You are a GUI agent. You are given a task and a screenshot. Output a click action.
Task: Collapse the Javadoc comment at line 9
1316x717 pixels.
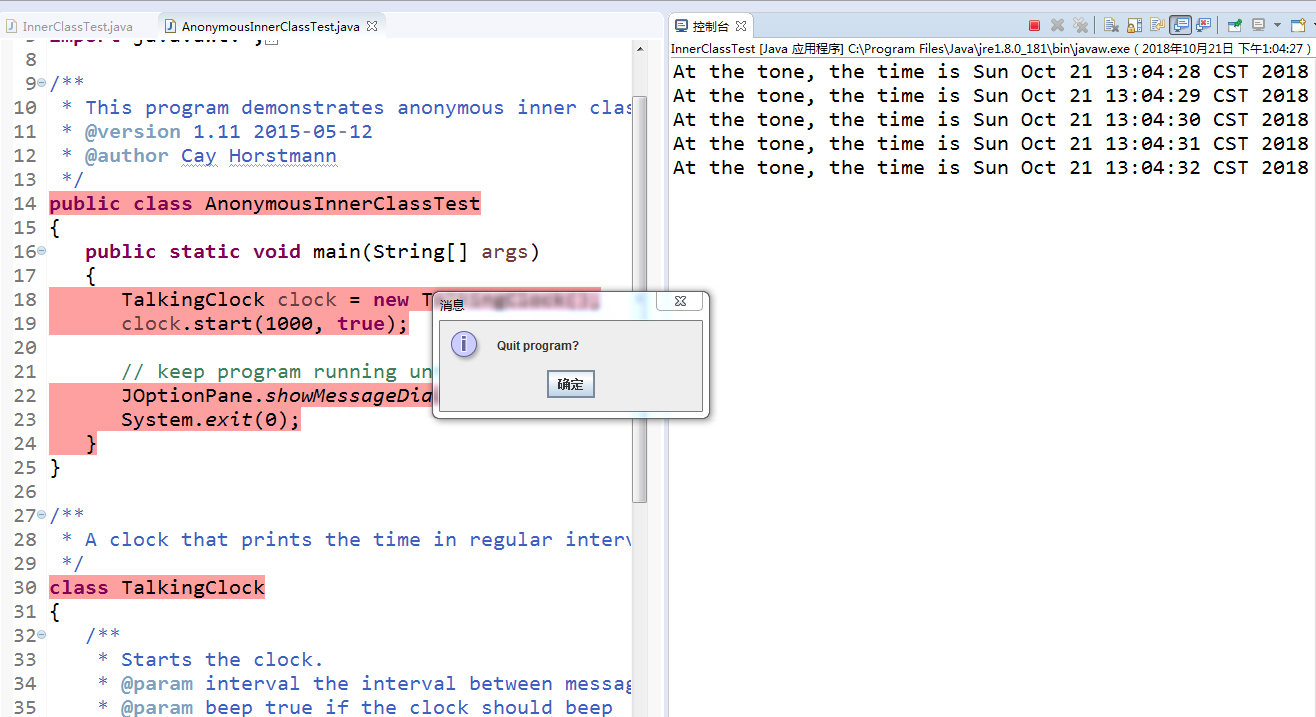(x=41, y=84)
